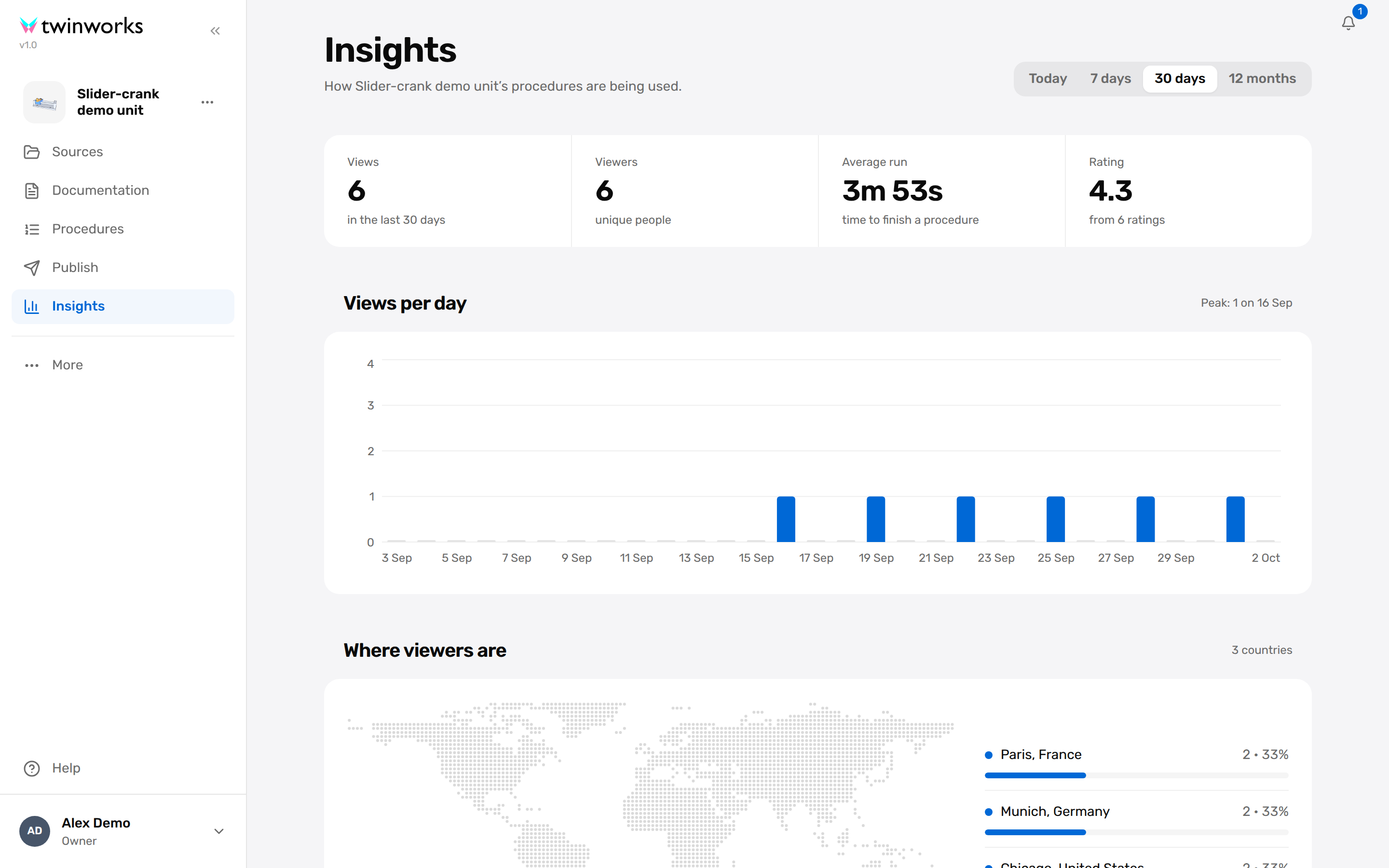Screen dimensions: 1389x868
Task: Switch range to 7 days
Action: (x=1110, y=79)
